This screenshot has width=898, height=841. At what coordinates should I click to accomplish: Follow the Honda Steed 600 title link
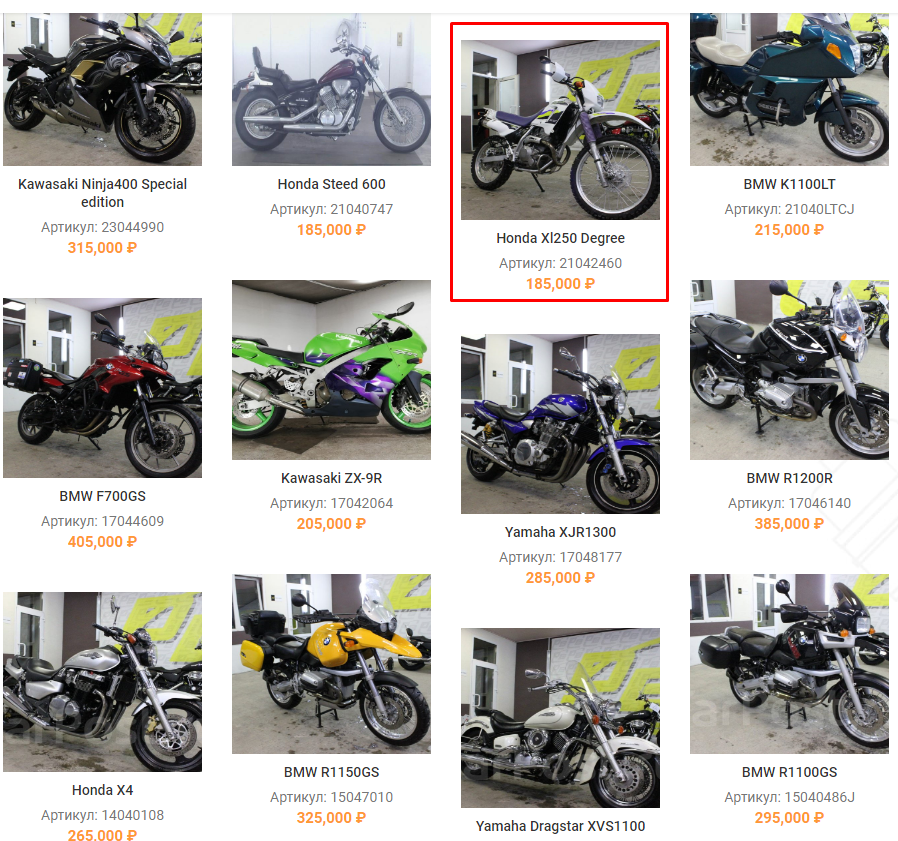(331, 184)
